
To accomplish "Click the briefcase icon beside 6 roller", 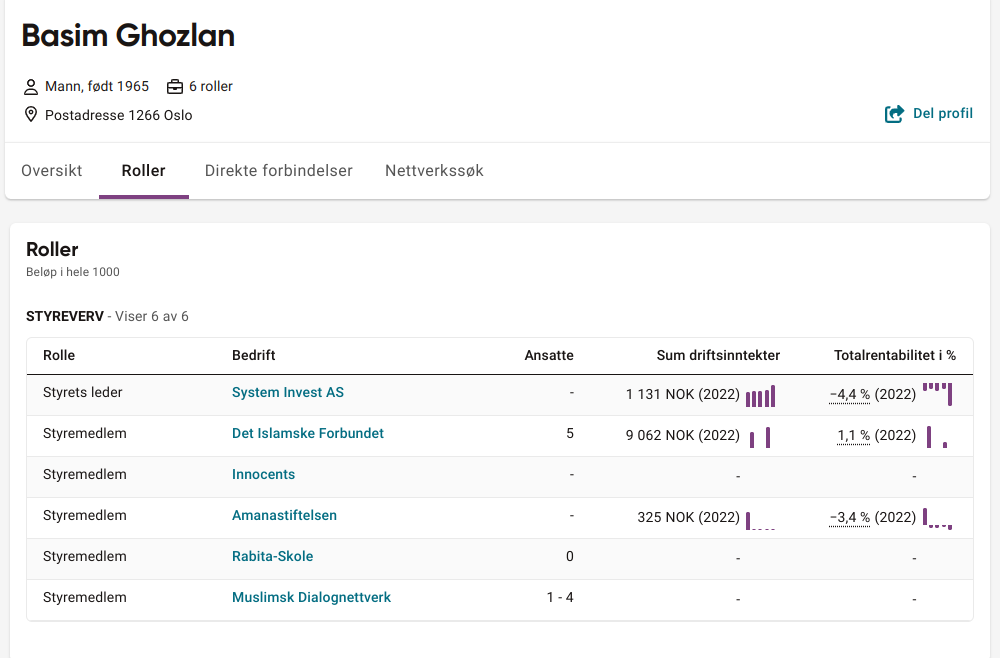I will pyautogui.click(x=175, y=87).
